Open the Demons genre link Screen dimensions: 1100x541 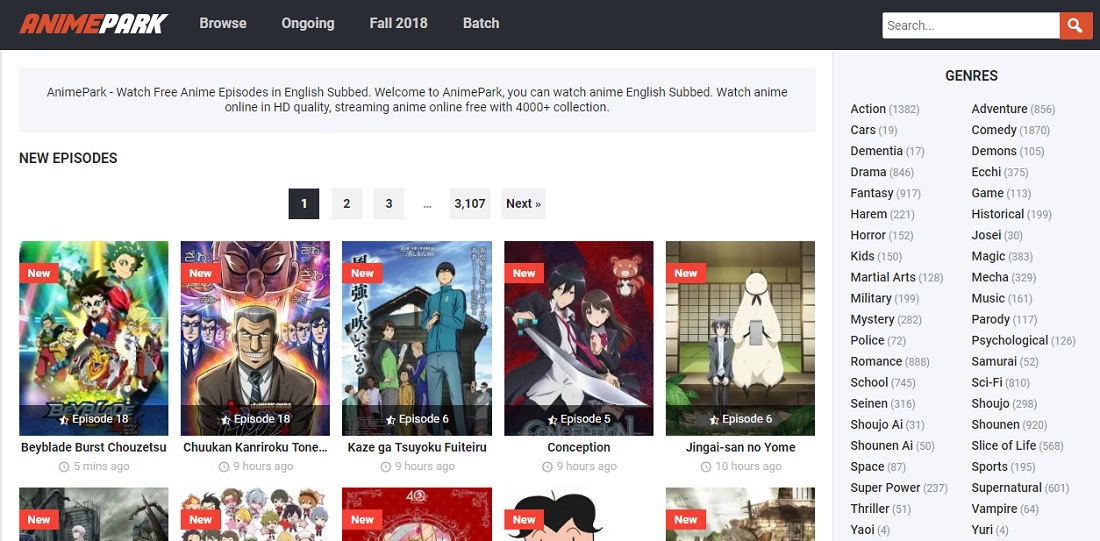pos(993,151)
